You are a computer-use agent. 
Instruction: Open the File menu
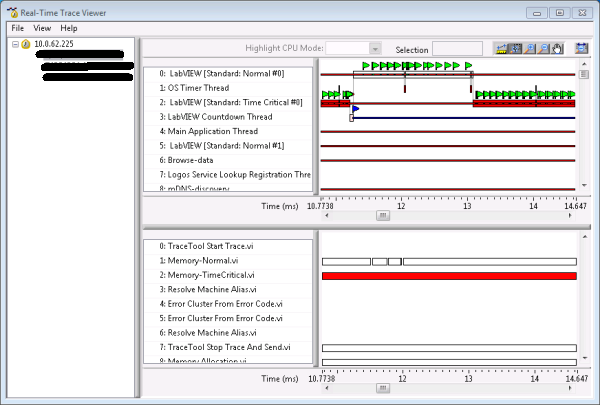click(17, 28)
